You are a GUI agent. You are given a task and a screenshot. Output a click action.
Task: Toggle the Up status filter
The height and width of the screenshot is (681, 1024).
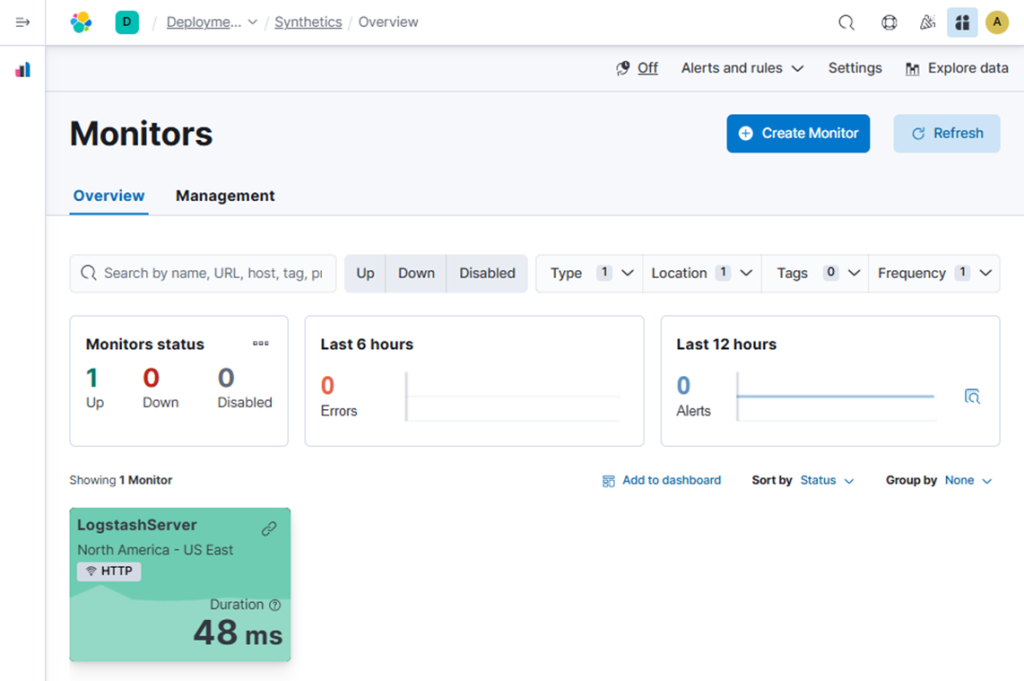click(365, 273)
